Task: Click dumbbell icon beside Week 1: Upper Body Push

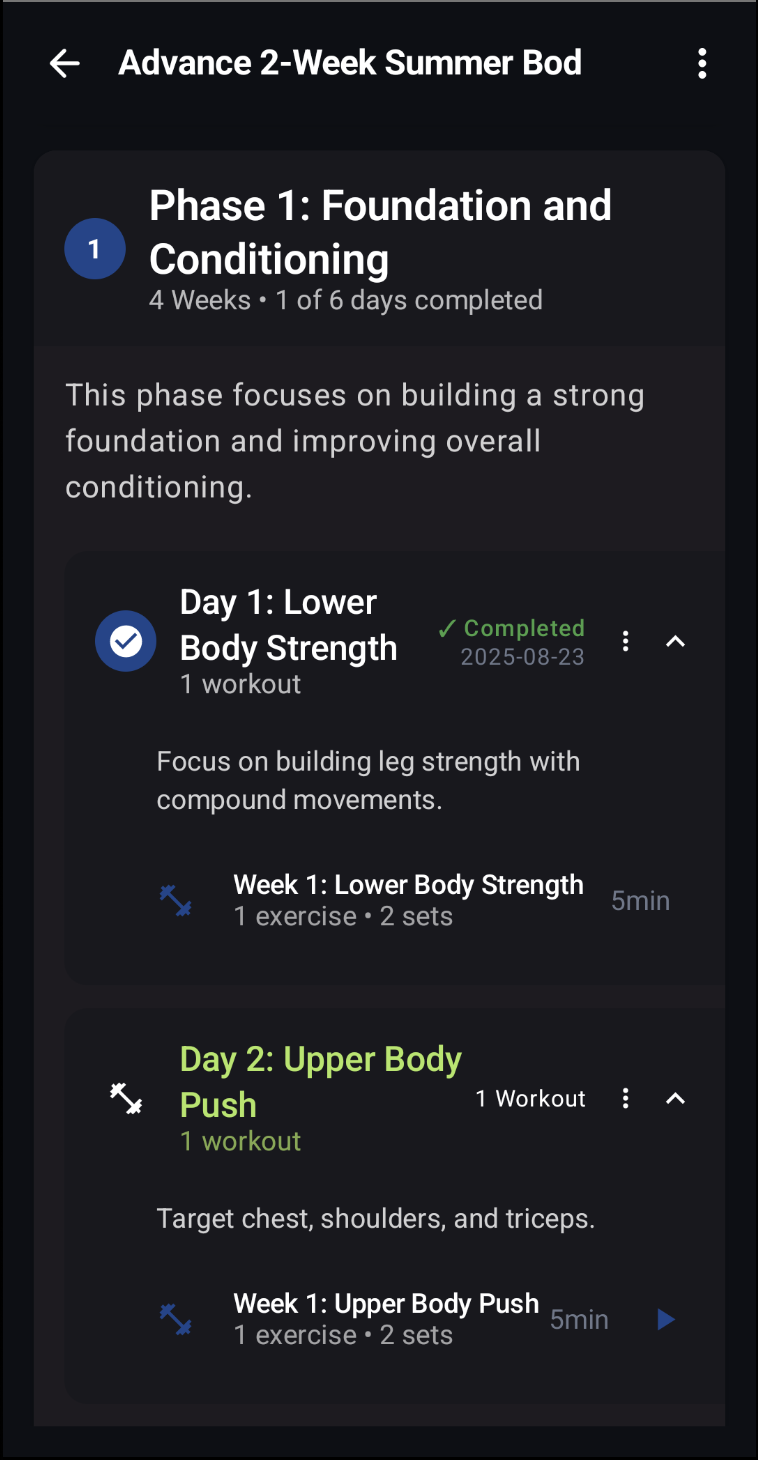Action: coord(176,1319)
